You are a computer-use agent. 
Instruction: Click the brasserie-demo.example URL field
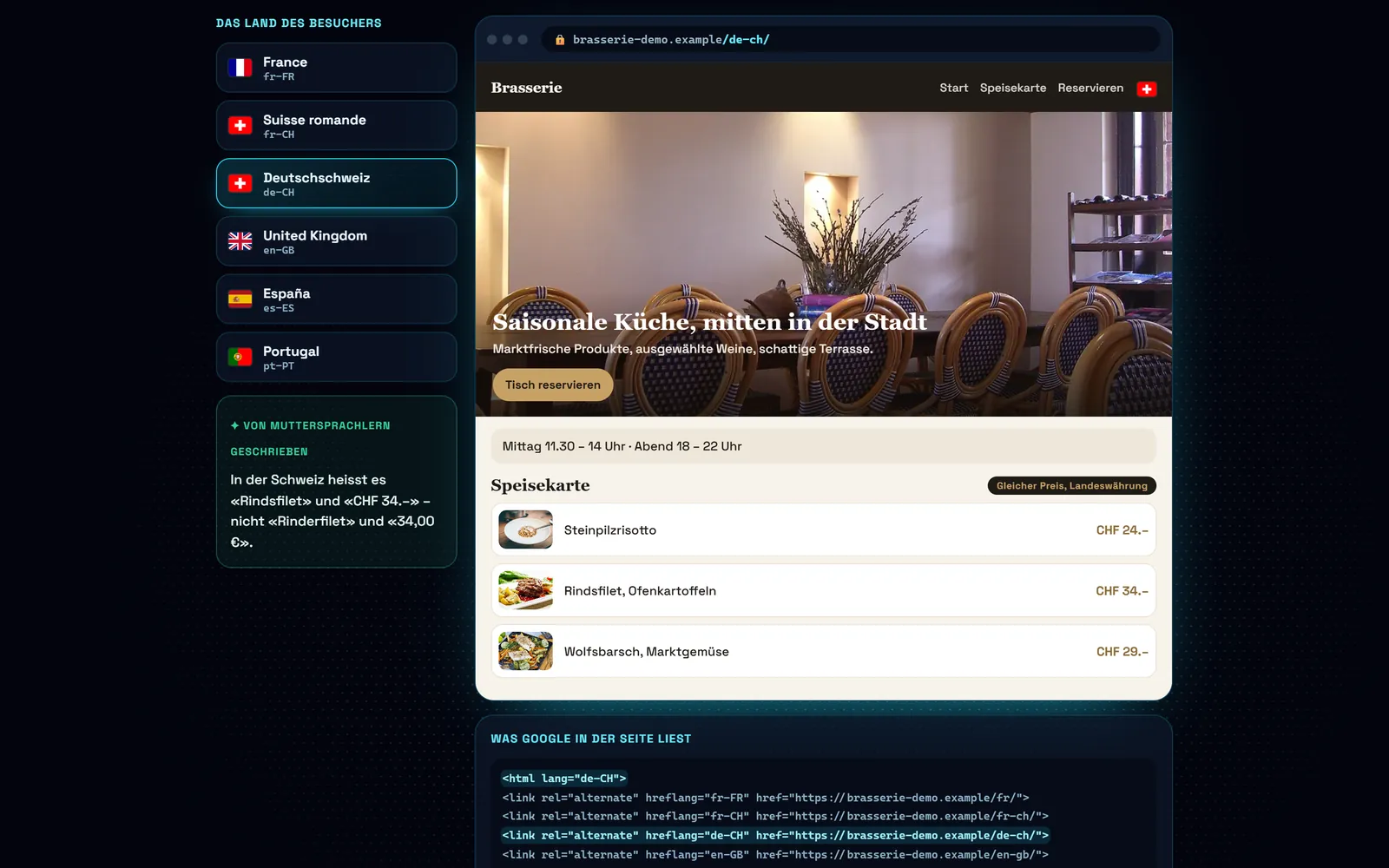pyautogui.click(x=851, y=39)
